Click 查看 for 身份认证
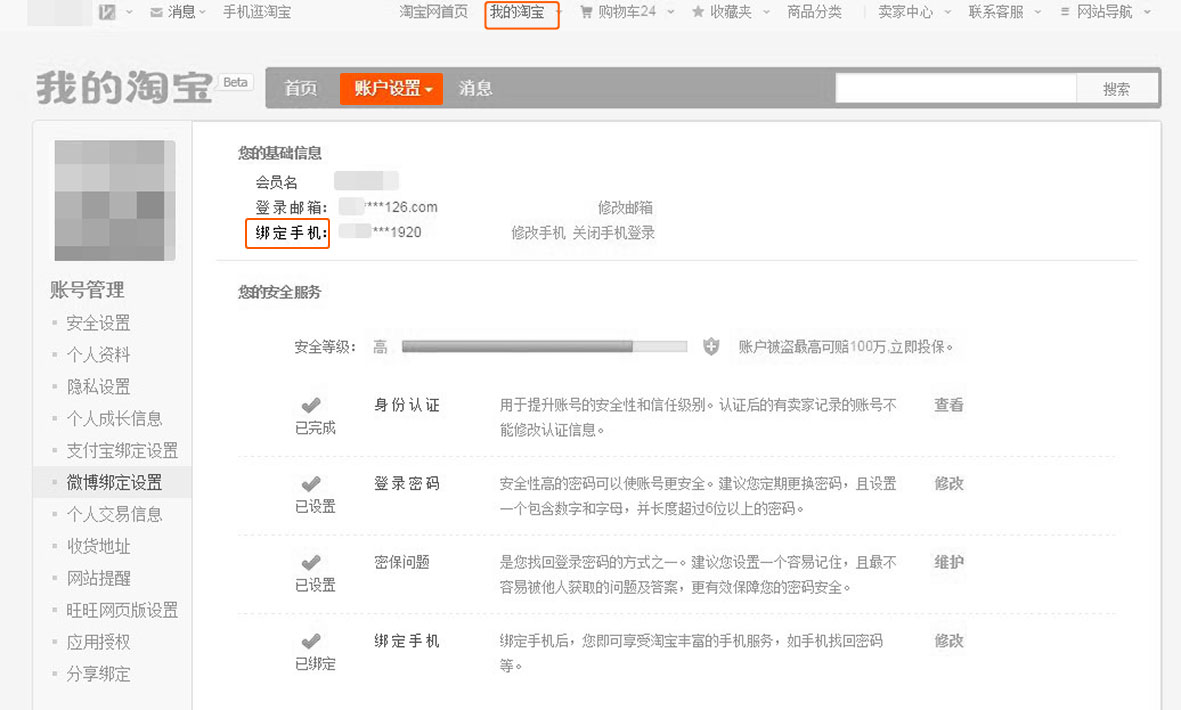Viewport: 1181px width, 710px height. pyautogui.click(x=948, y=405)
